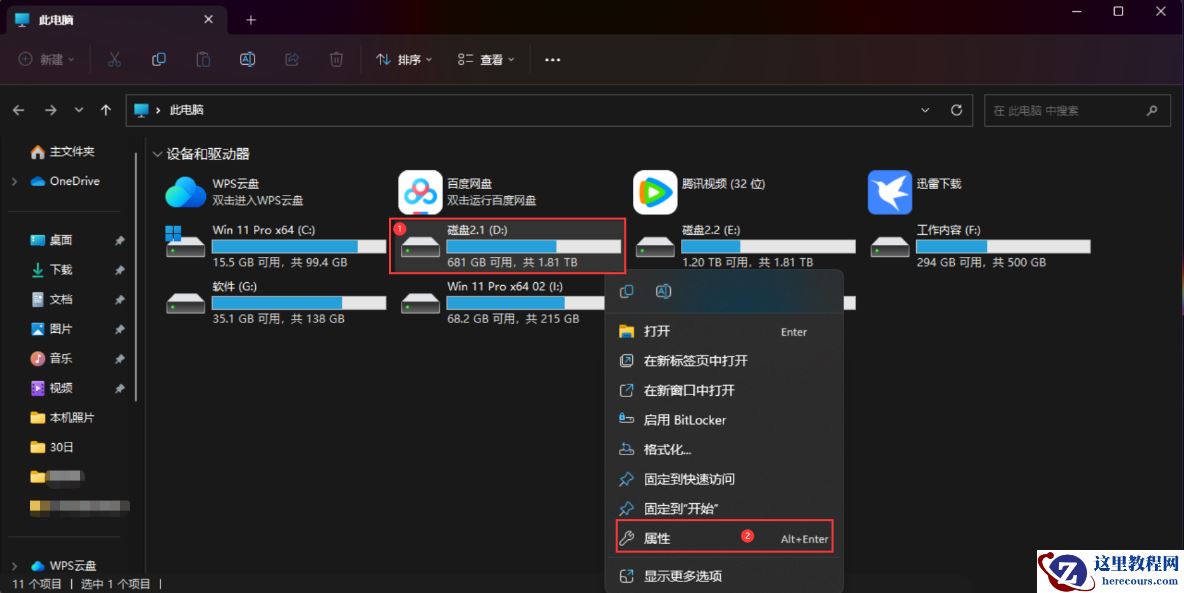
Task: Click the address bar Refresh icon
Action: coord(955,110)
